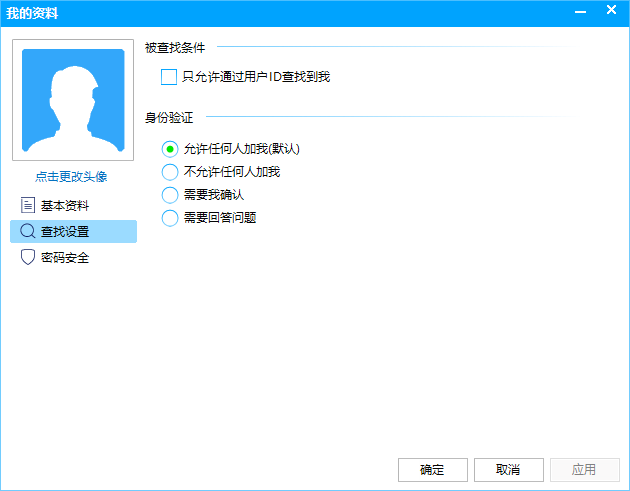The width and height of the screenshot is (630, 491).
Task: Click the 我的资料 title text
Action: point(32,13)
